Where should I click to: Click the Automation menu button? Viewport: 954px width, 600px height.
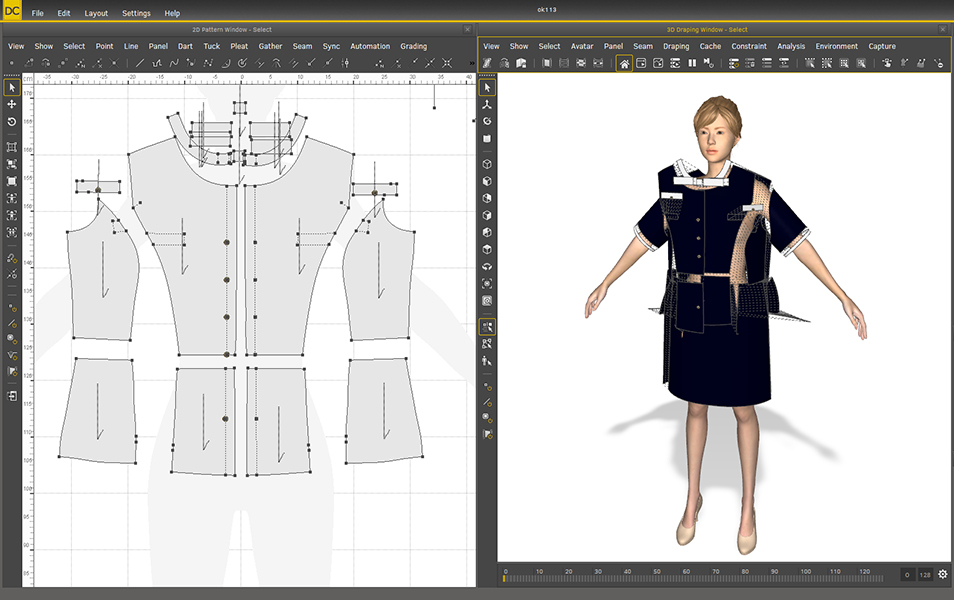click(370, 46)
